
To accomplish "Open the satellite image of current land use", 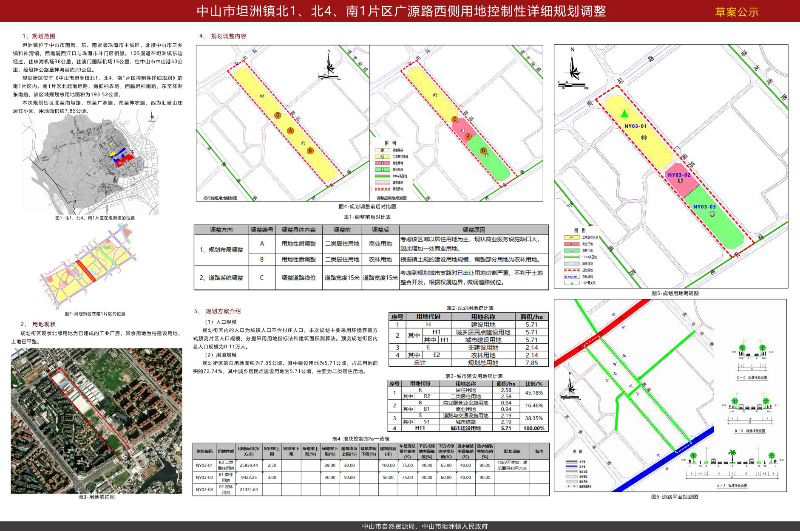I will (x=96, y=421).
